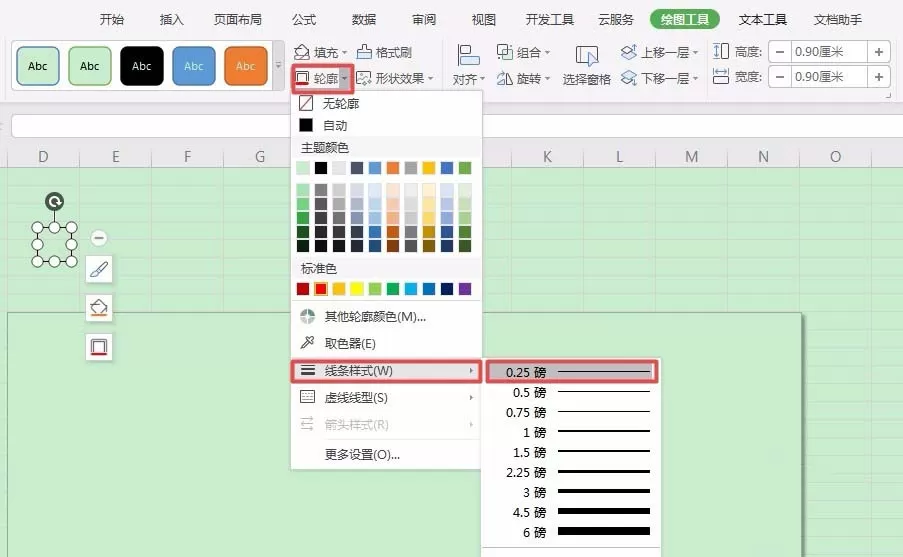
Task: Choose 6 磅 line weight
Action: [572, 532]
